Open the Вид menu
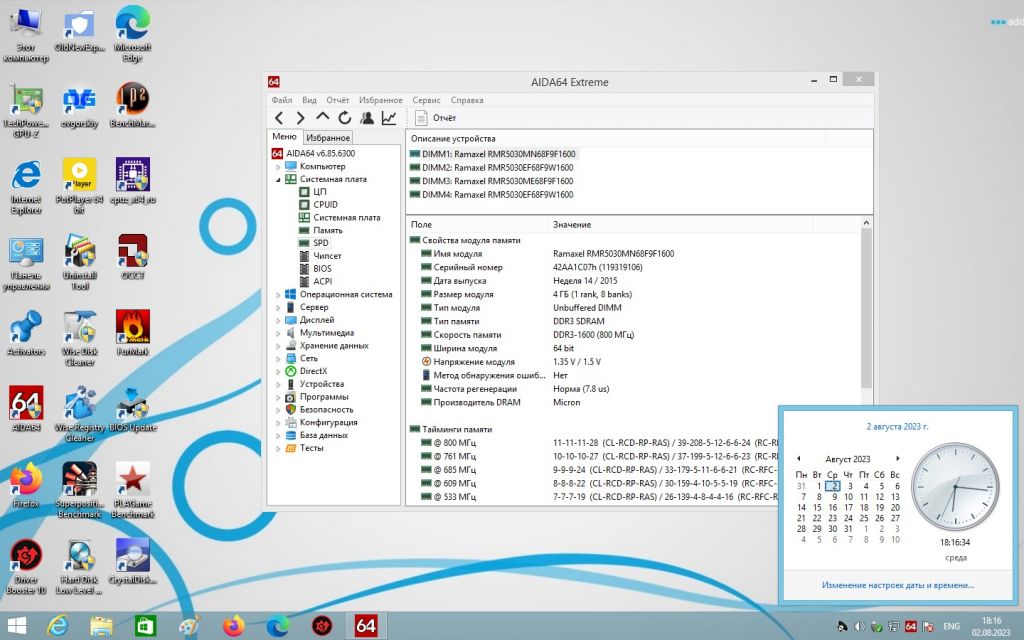The width and height of the screenshot is (1024, 640). coord(309,100)
